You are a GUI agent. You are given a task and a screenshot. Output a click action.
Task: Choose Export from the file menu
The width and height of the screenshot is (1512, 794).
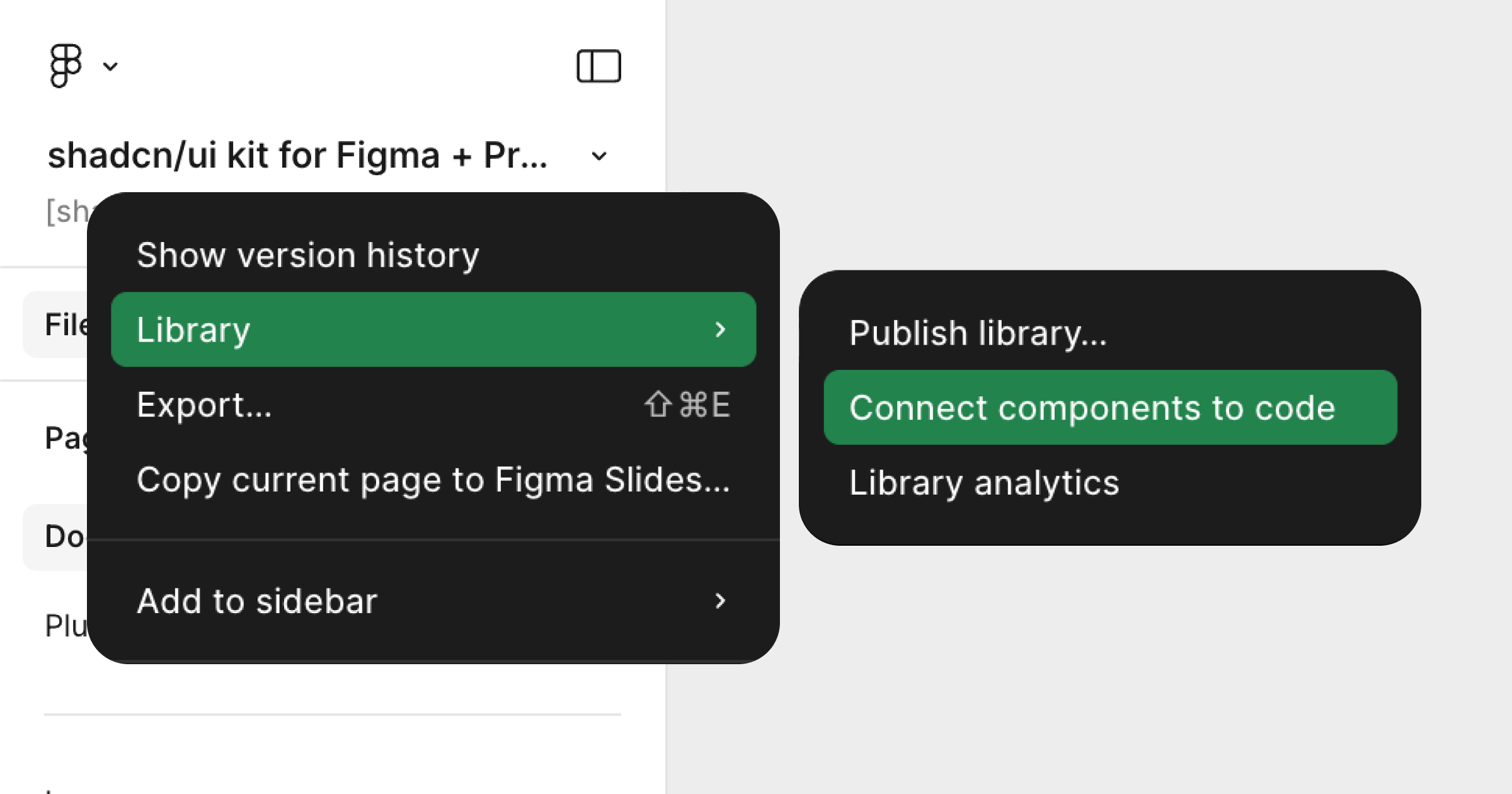(205, 405)
